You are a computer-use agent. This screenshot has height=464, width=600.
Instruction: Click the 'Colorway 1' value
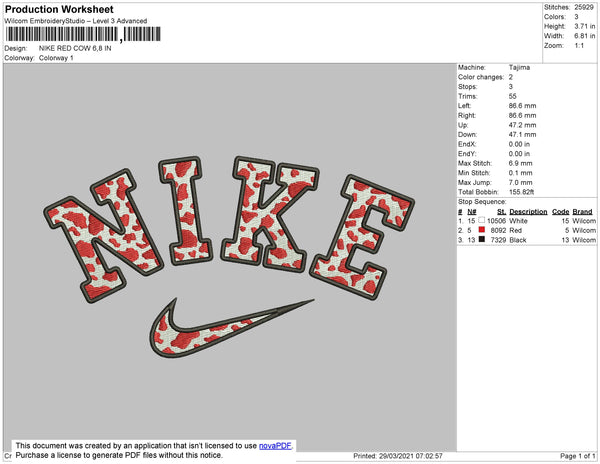(56, 58)
